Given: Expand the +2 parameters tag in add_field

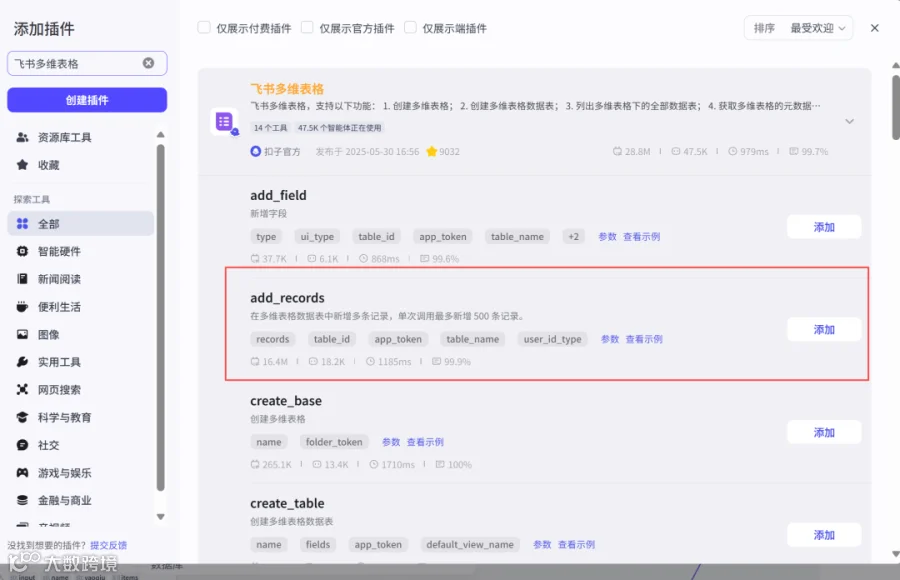Looking at the screenshot, I should click(573, 237).
